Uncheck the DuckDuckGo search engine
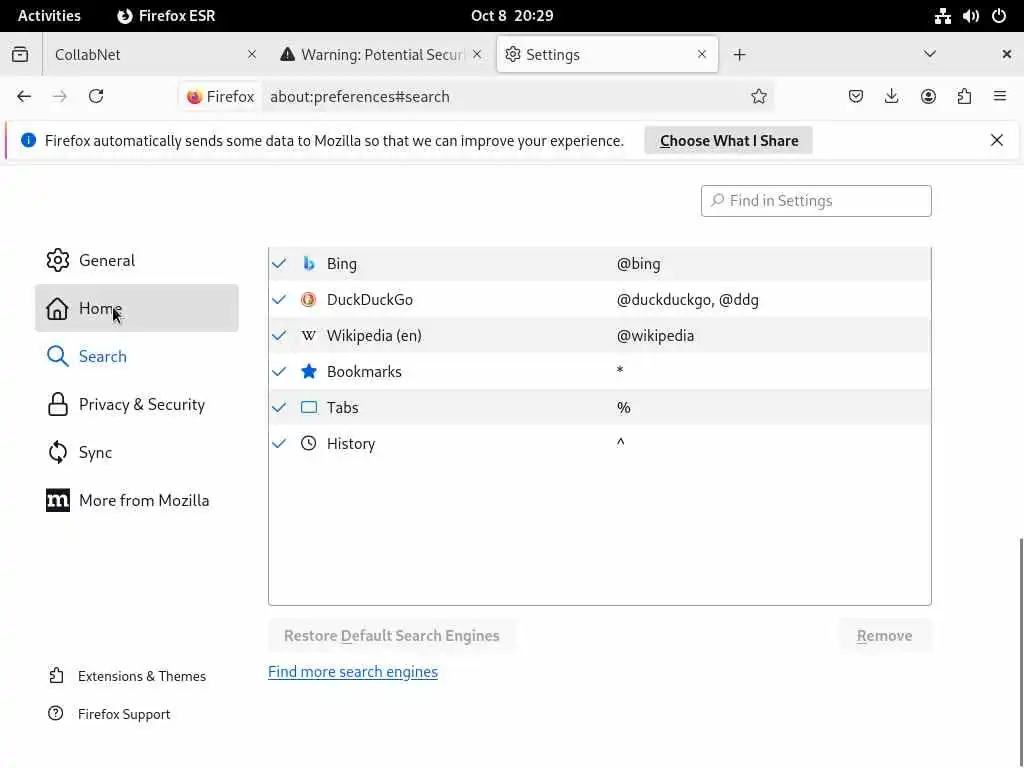 (280, 300)
